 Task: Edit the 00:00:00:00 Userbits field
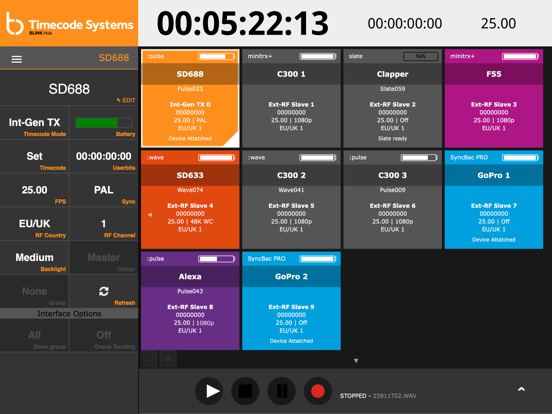pos(104,156)
